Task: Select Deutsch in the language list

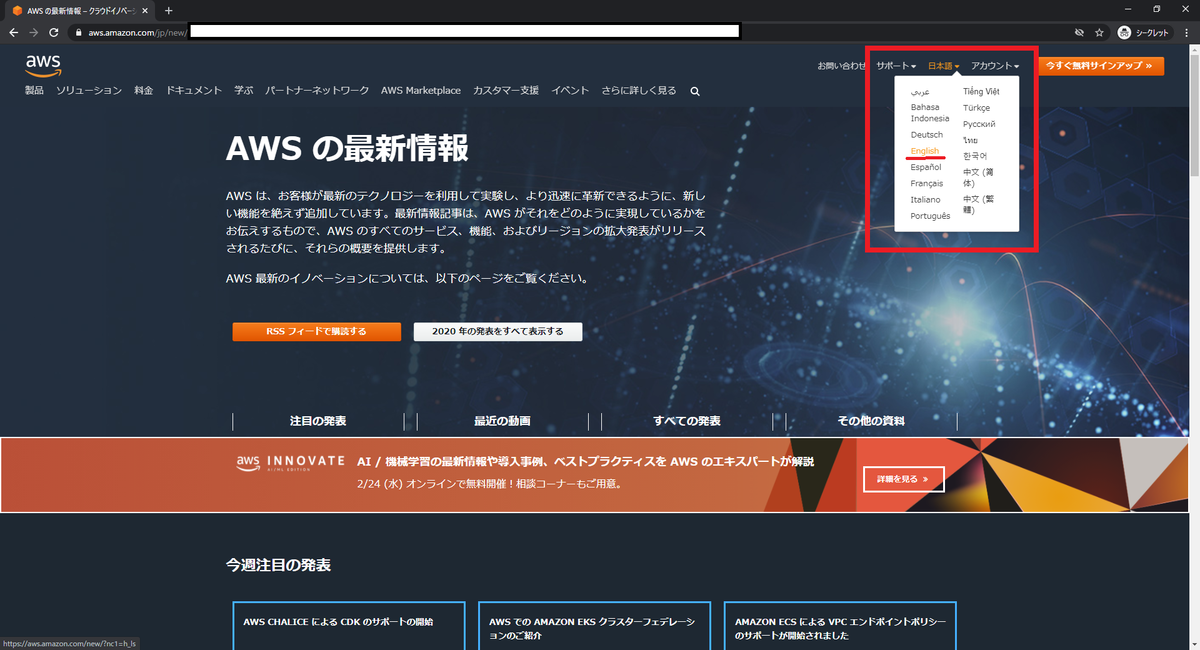Action: (x=927, y=135)
